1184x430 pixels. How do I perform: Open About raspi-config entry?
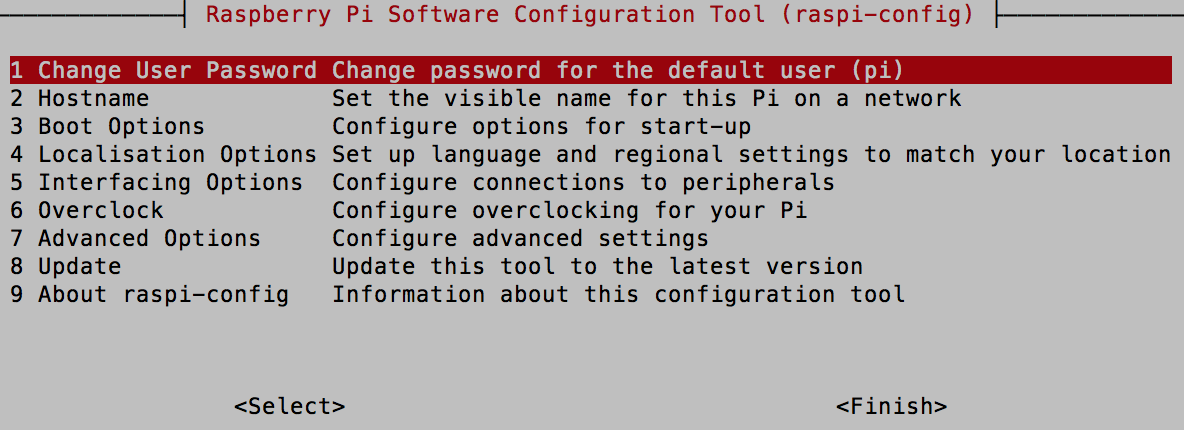(x=591, y=294)
